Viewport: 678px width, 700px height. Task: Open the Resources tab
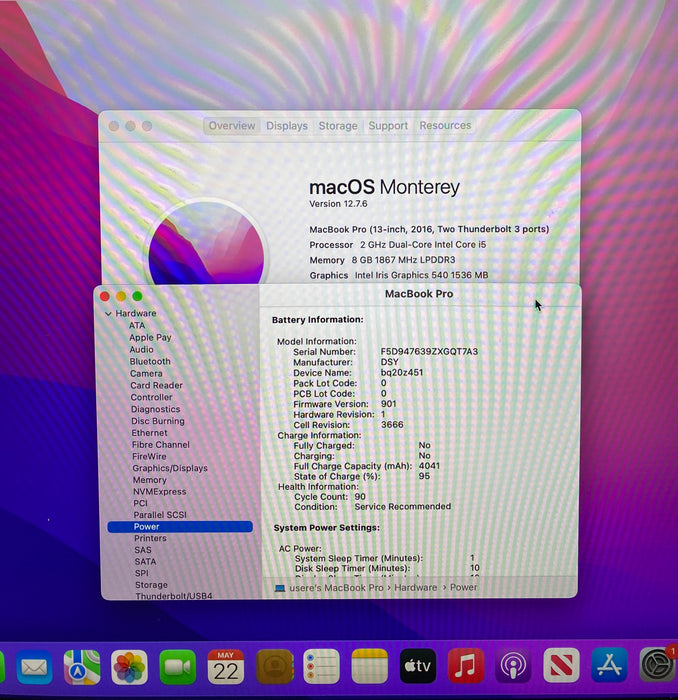pos(445,125)
